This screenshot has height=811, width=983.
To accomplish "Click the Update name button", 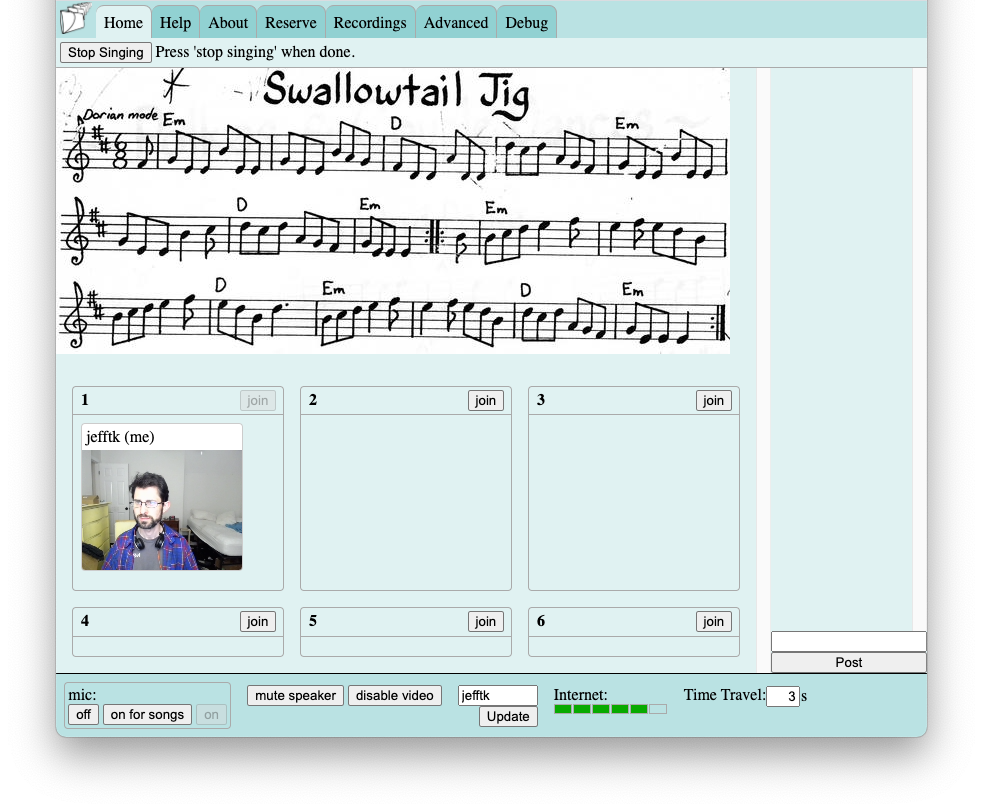I will [508, 716].
